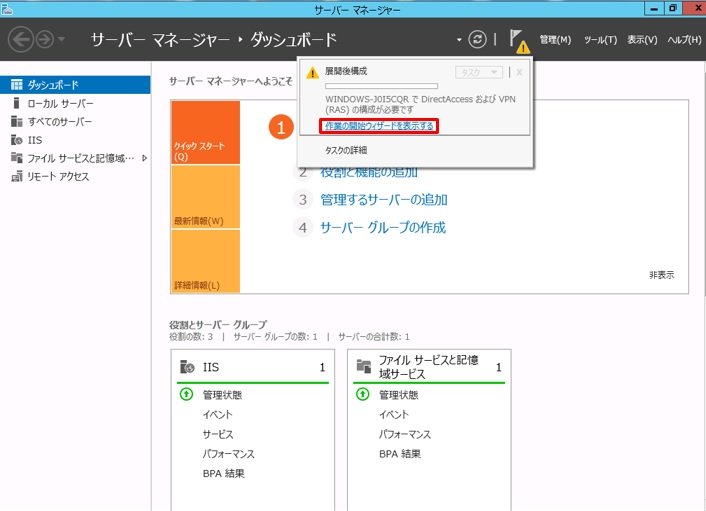Expand ファイル サービスと記憶域 sidebar arrow
Screen dimensions: 706x511
[145, 158]
